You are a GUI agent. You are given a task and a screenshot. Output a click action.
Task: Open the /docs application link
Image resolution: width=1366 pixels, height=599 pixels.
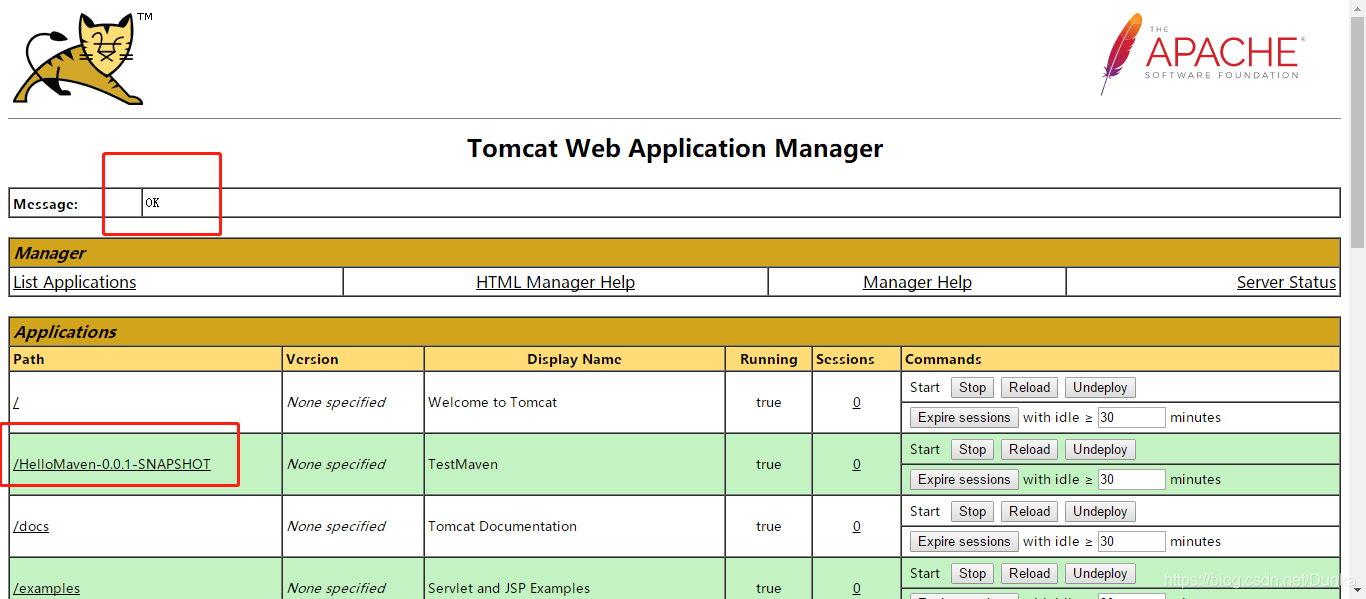pos(31,526)
